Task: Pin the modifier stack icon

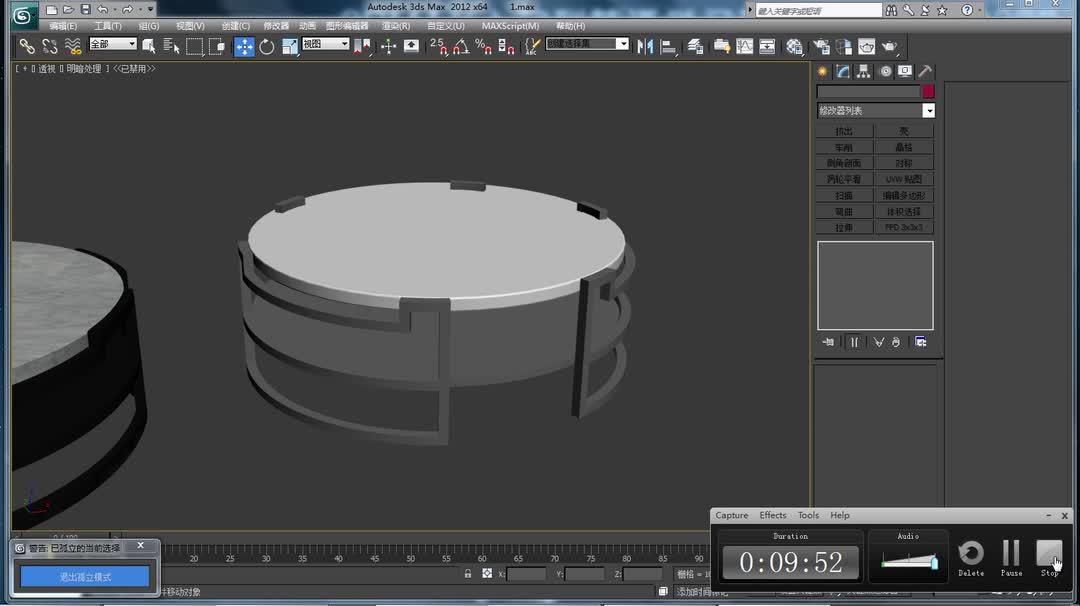Action: 828,342
